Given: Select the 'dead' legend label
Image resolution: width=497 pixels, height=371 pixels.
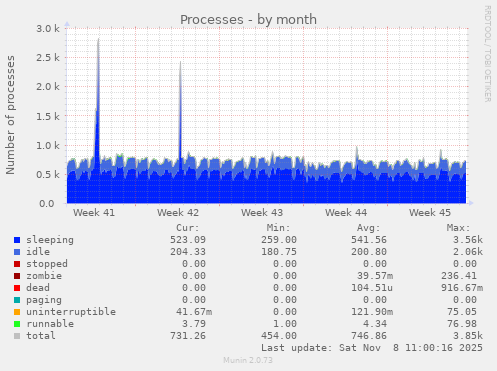Looking at the screenshot, I should [x=38, y=288].
